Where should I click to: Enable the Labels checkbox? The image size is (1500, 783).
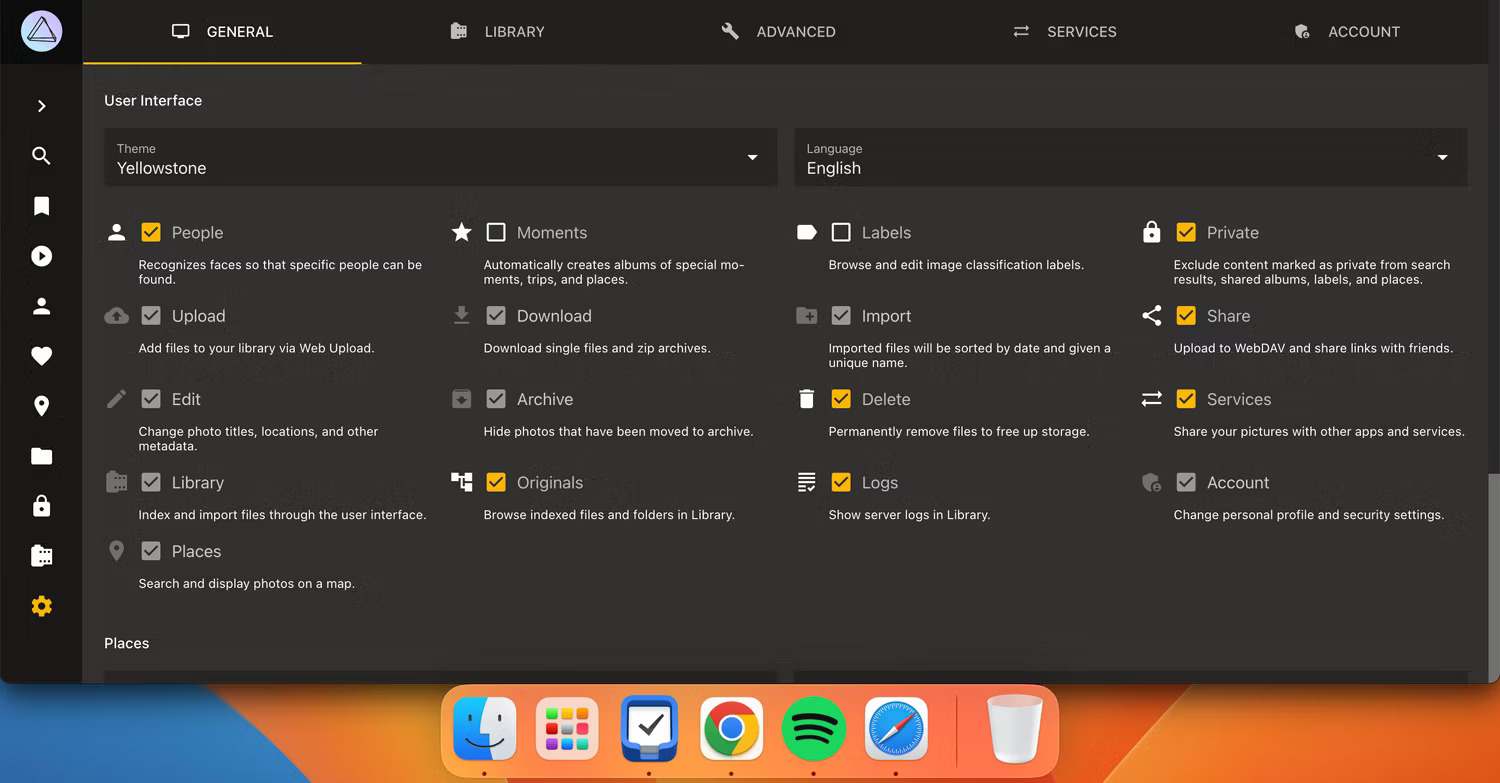(841, 233)
